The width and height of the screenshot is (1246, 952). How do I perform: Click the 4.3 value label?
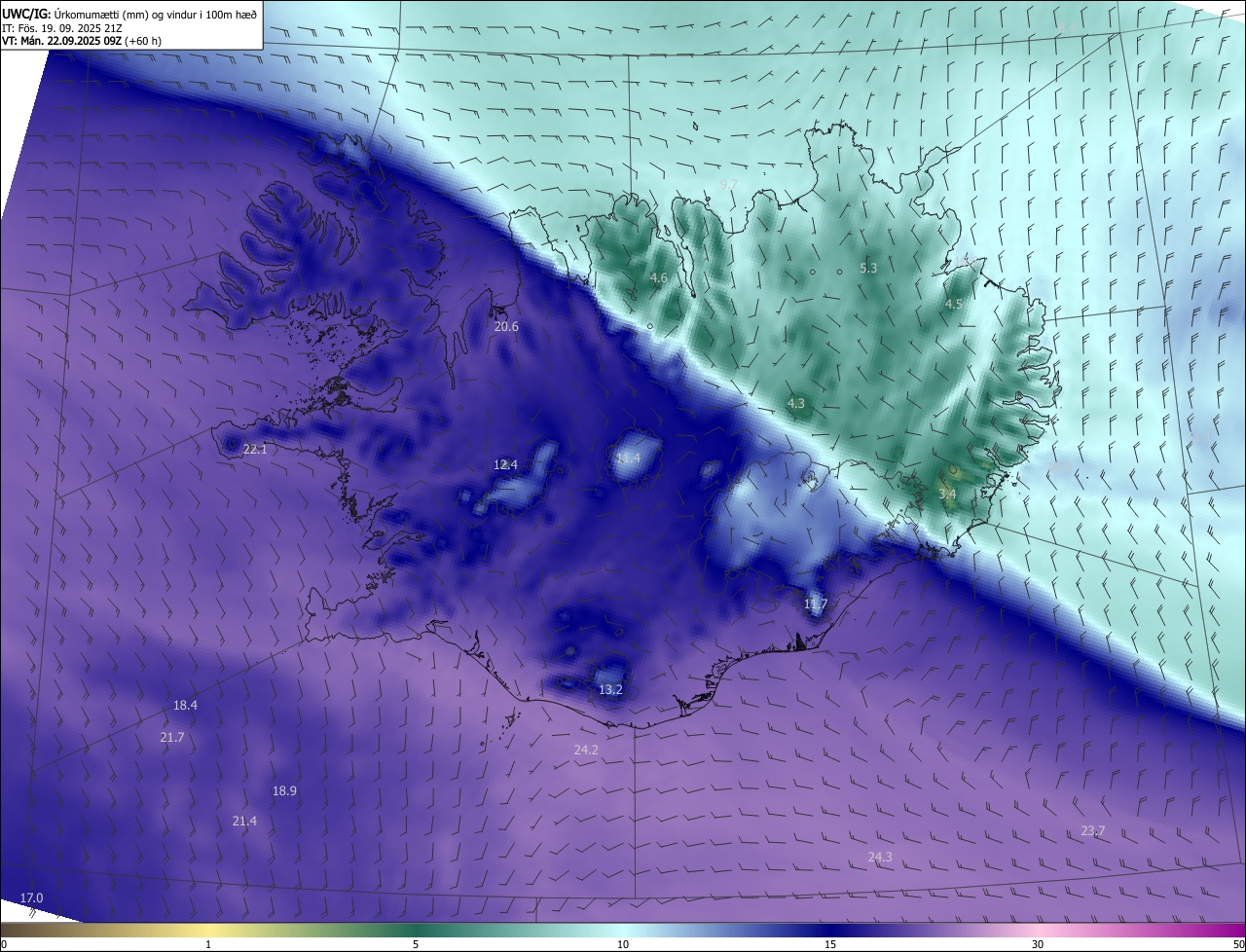coord(796,403)
